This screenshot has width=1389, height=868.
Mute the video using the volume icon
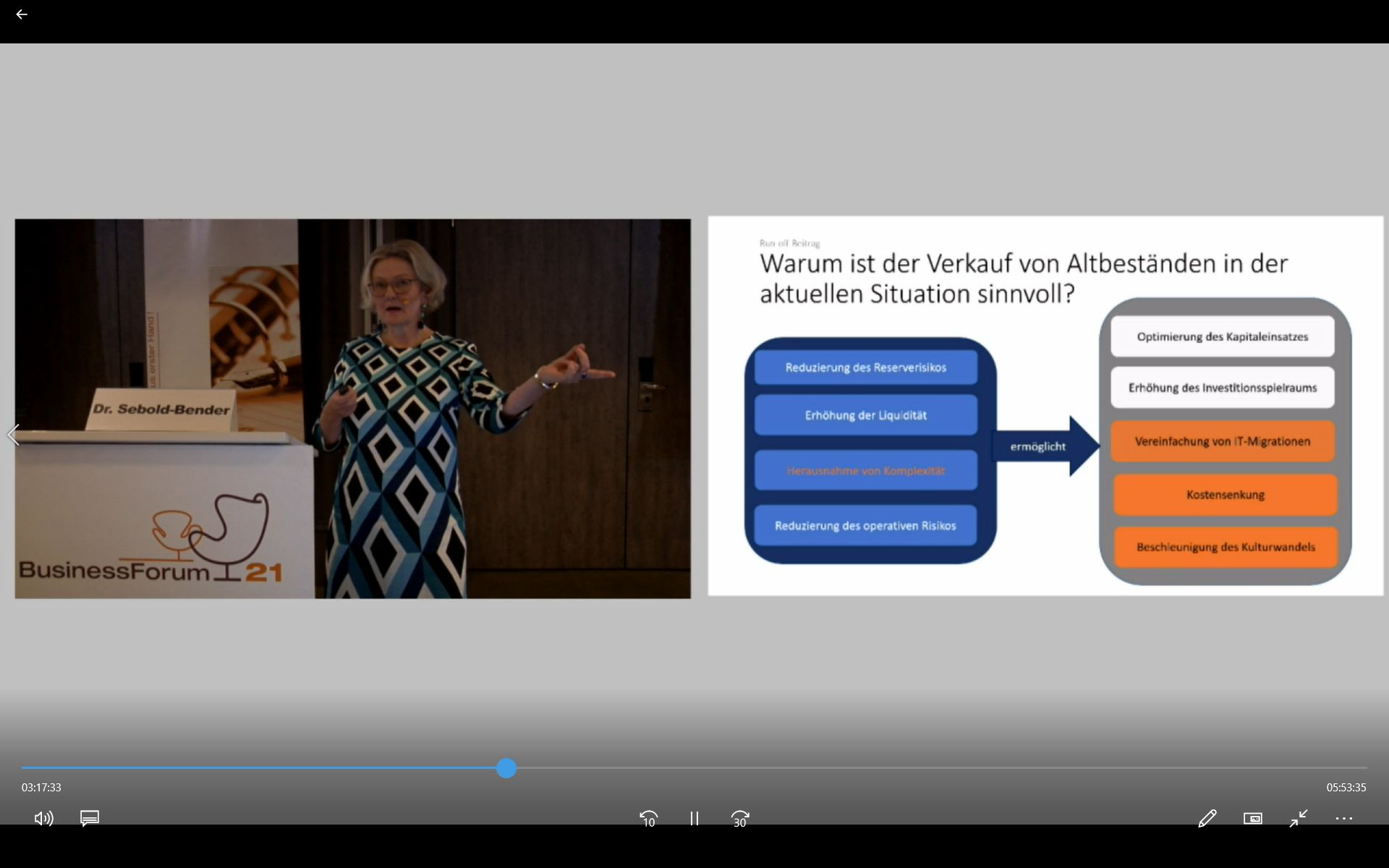43,818
